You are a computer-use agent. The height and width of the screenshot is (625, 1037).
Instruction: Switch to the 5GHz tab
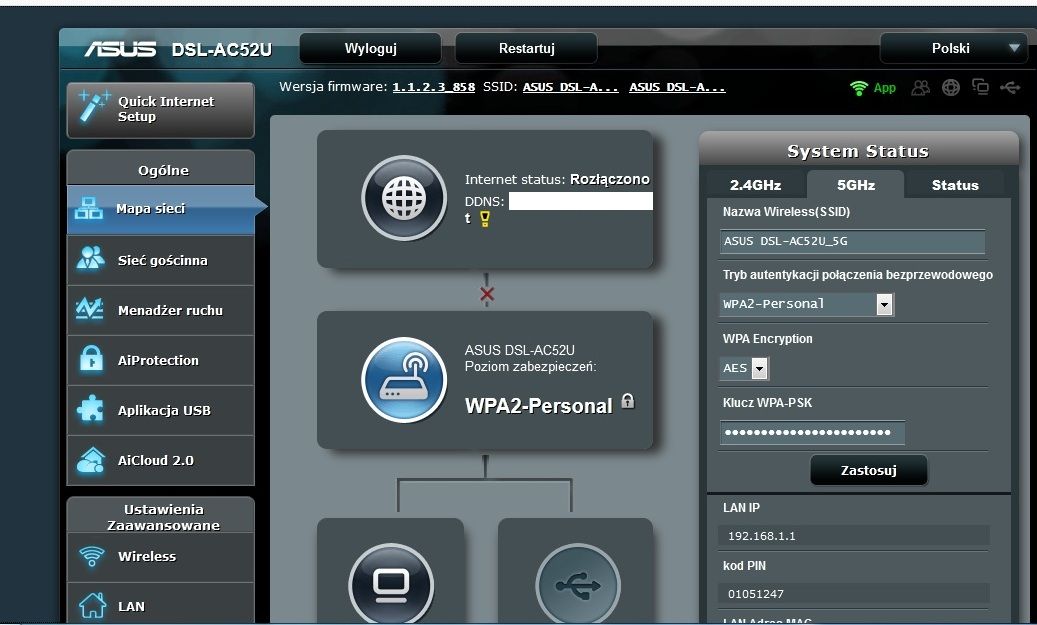point(856,185)
